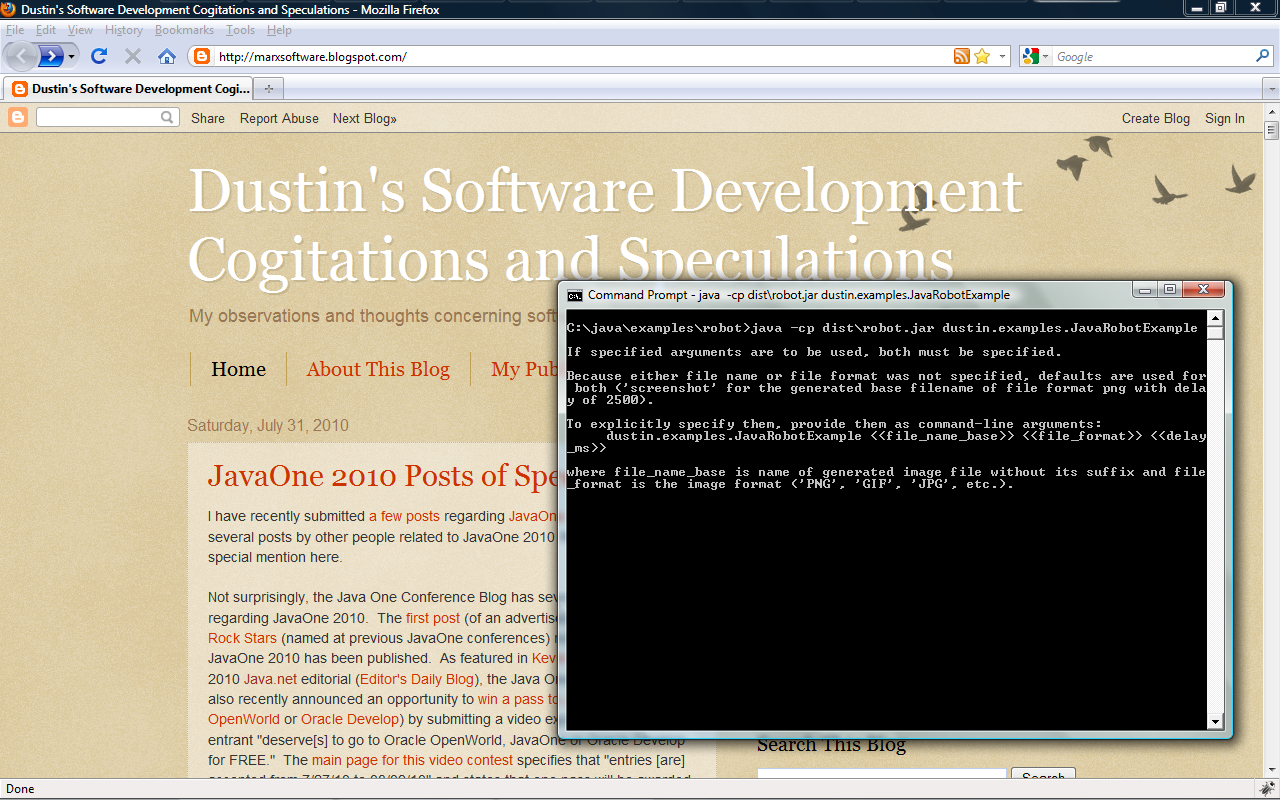
Task: Select the Dustin's Software Development tab
Action: coord(130,88)
